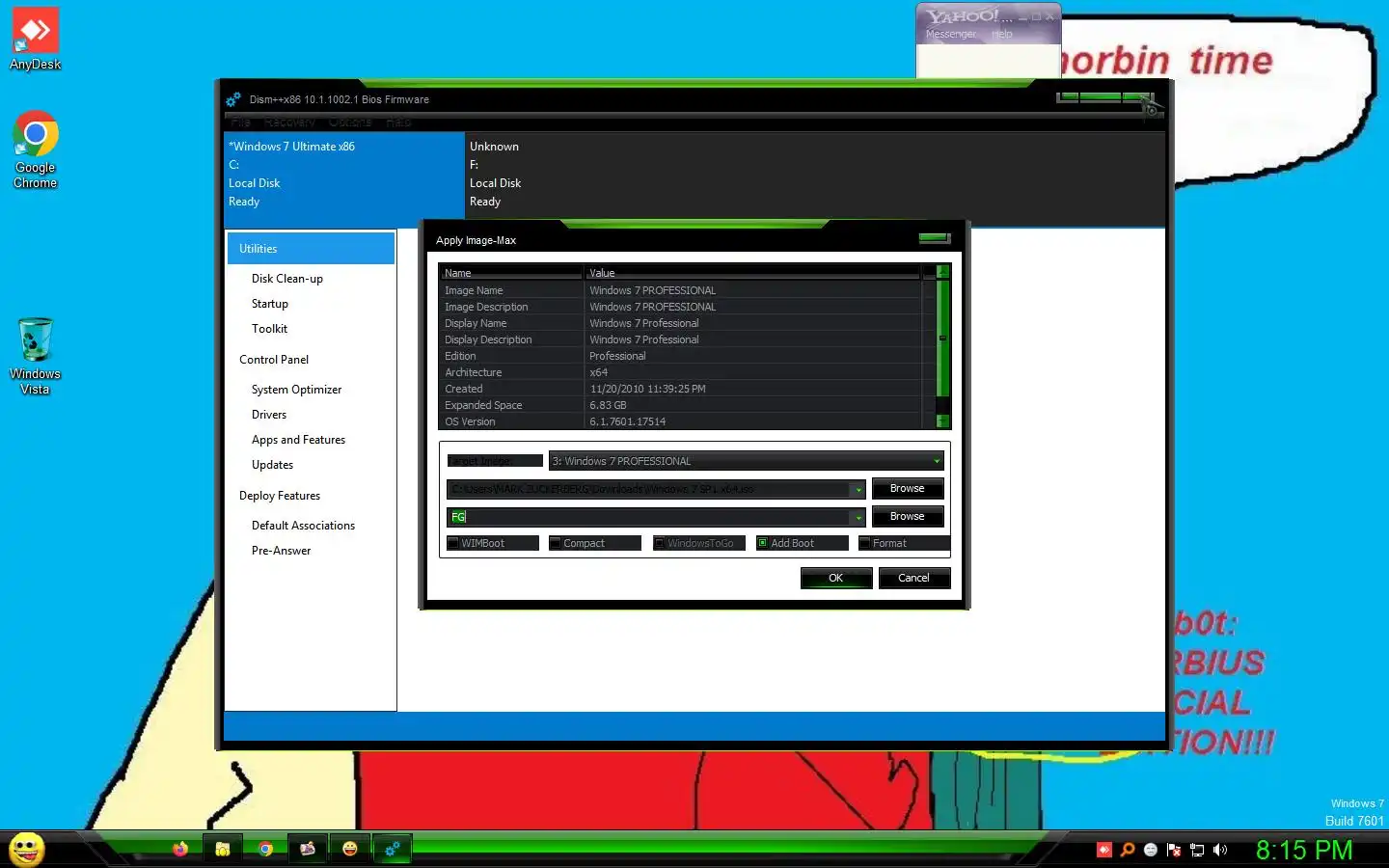The image size is (1389, 868).
Task: Open the Recovery menu in Dism++
Action: pyautogui.click(x=289, y=122)
